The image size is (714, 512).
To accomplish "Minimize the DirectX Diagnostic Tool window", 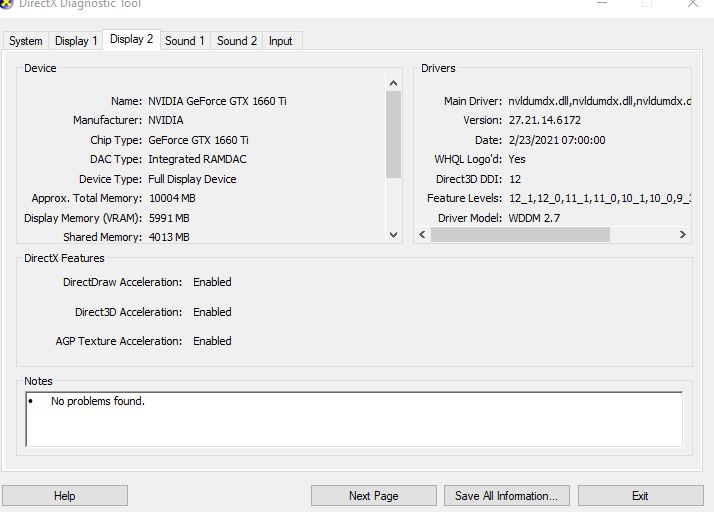I will coord(600,4).
